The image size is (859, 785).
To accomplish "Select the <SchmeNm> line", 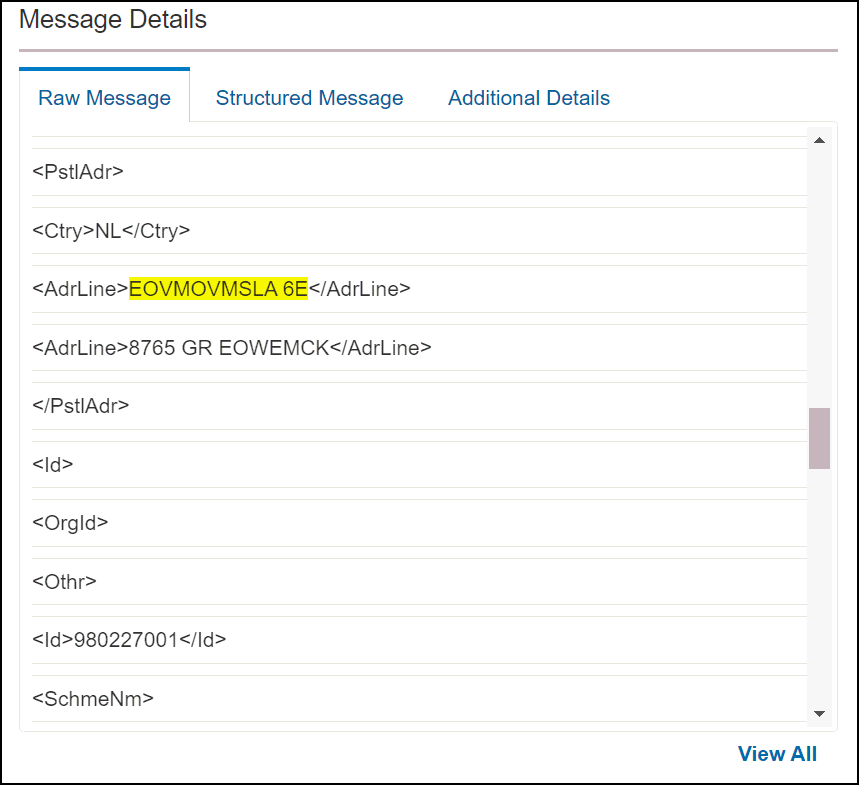I will pyautogui.click(x=419, y=698).
